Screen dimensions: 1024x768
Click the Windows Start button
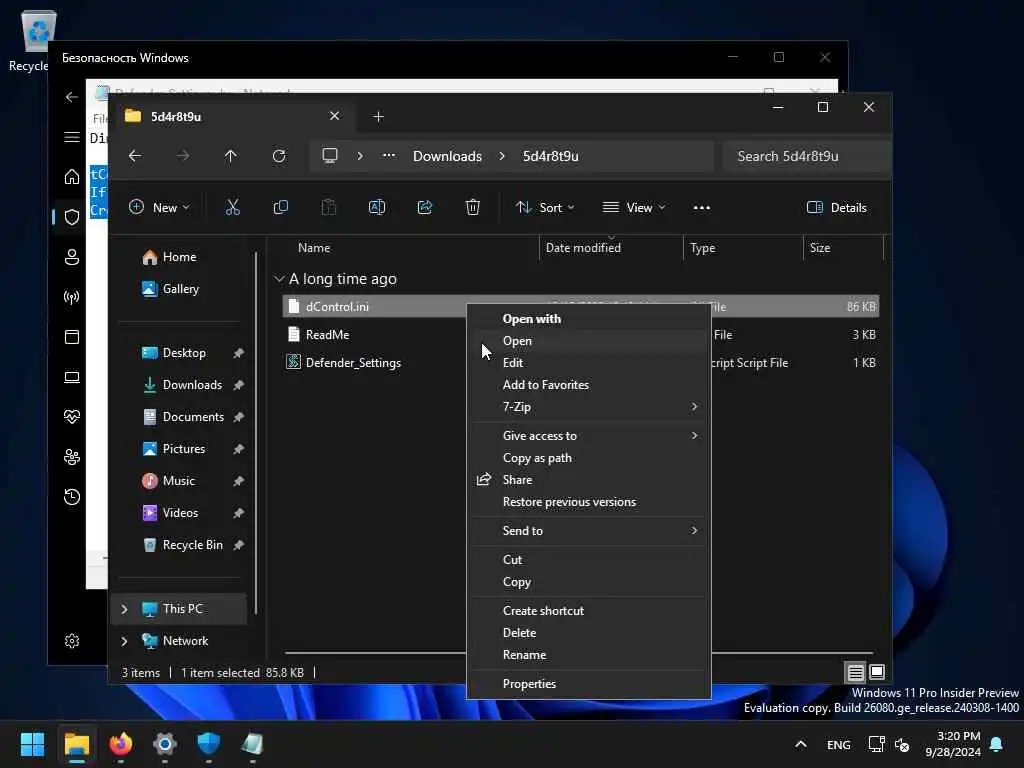pyautogui.click(x=32, y=744)
